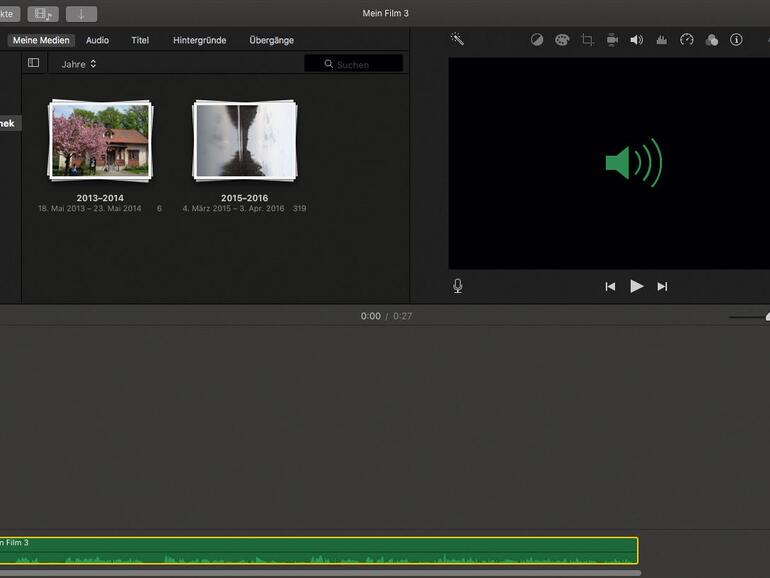Click the import media down-arrow button

pyautogui.click(x=81, y=14)
